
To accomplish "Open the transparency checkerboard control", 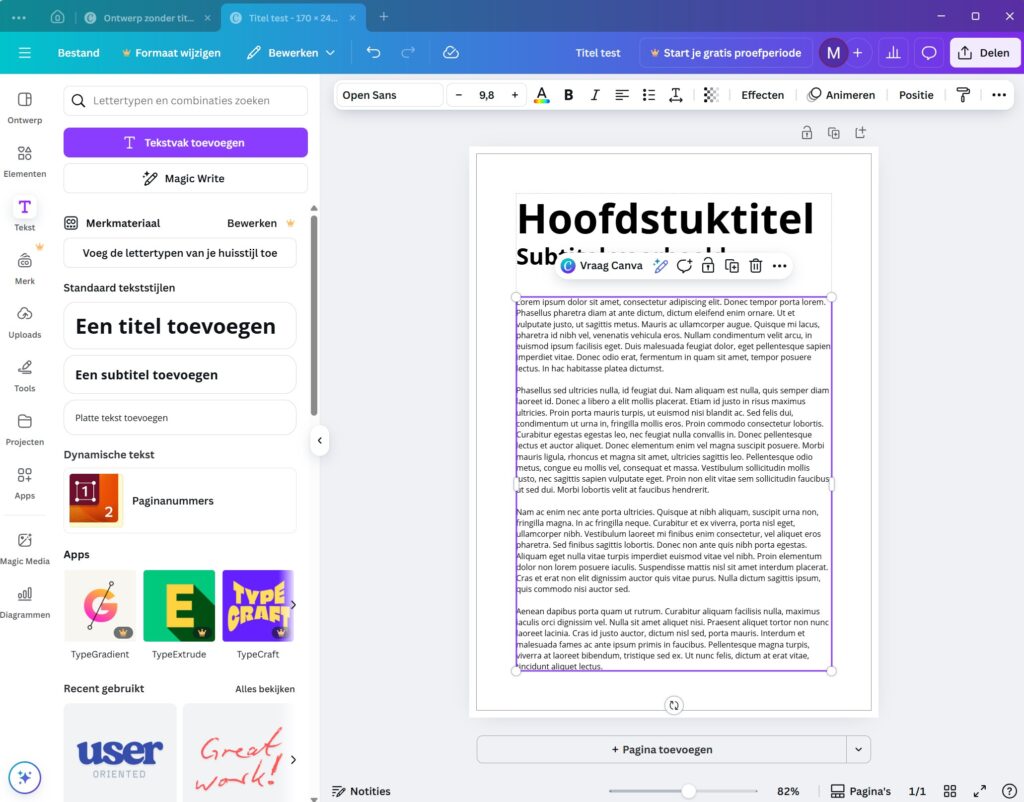I will tap(711, 95).
